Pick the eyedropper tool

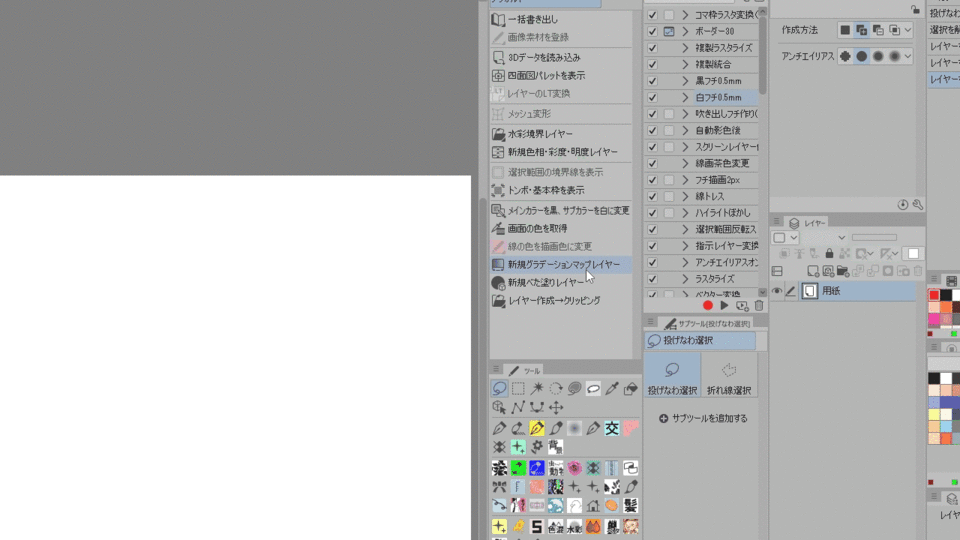click(x=612, y=388)
